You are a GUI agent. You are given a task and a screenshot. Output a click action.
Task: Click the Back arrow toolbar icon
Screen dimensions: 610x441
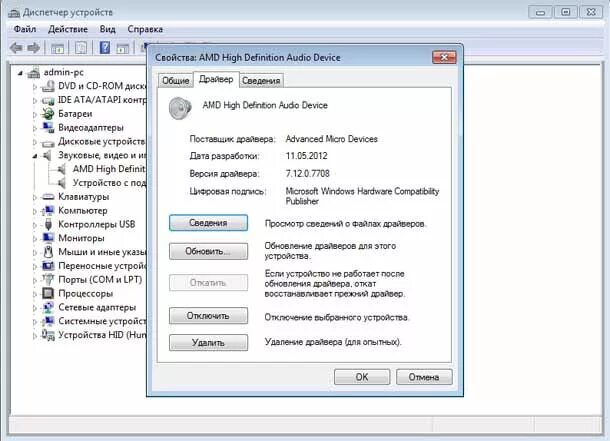point(16,48)
